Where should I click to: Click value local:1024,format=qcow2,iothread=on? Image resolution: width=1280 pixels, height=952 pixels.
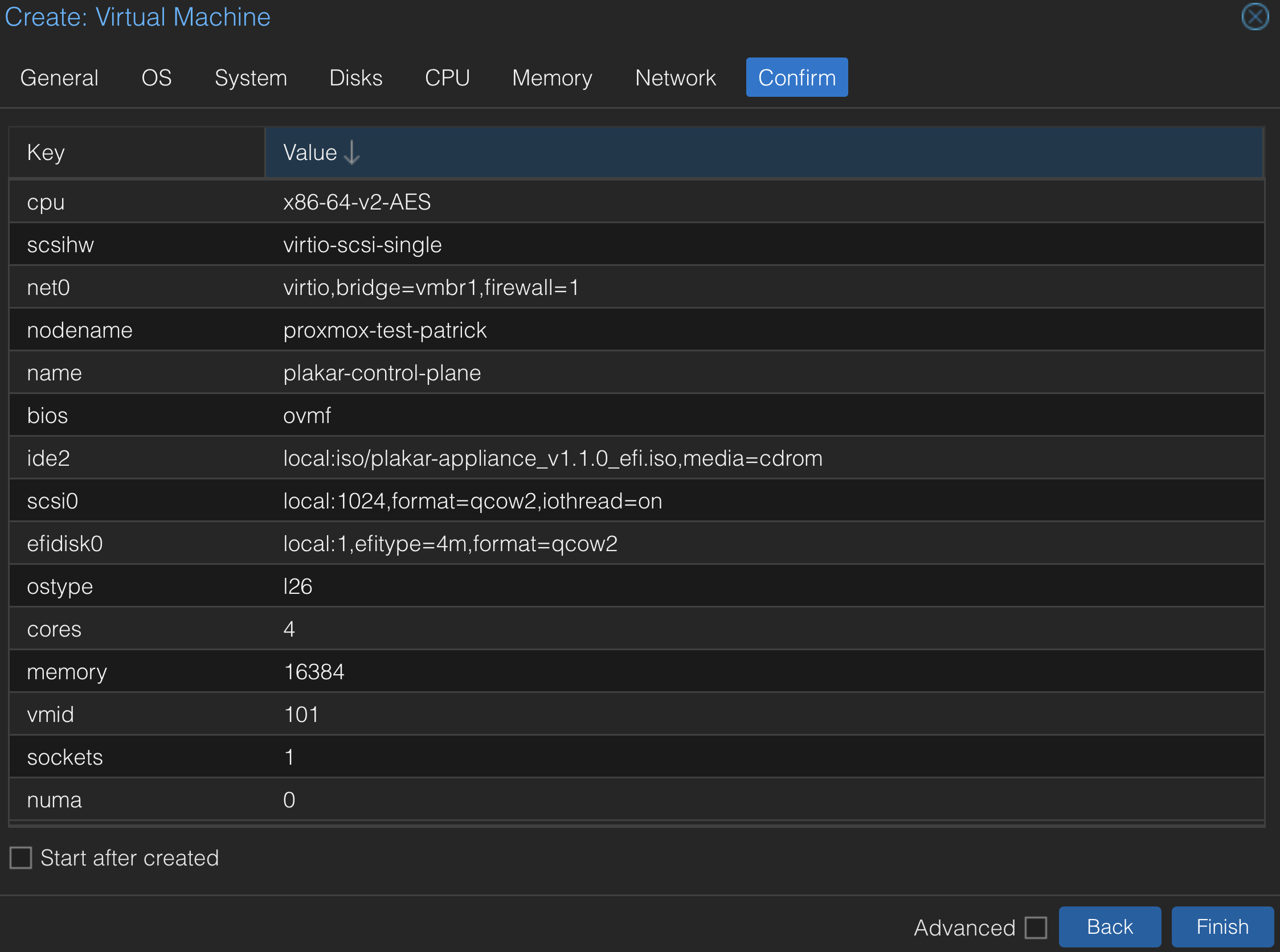(472, 501)
